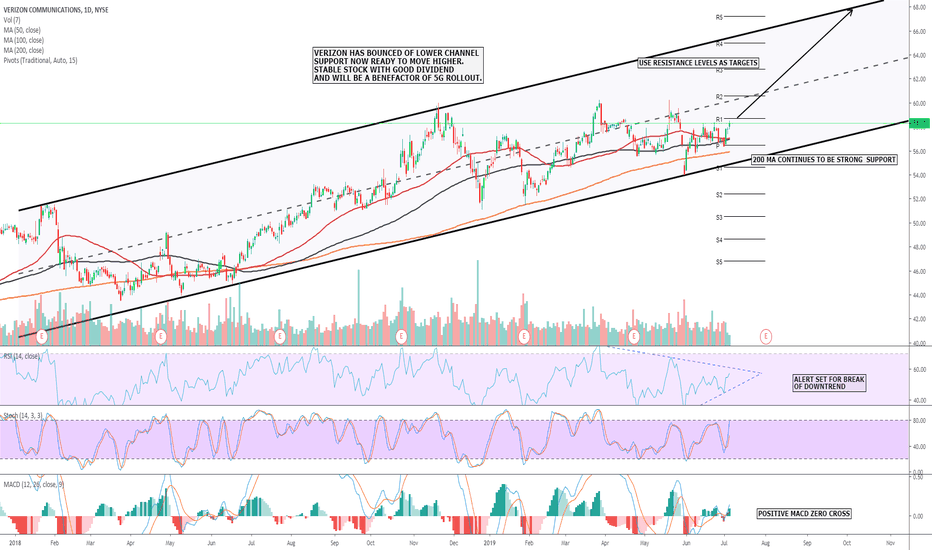Click the 48.00 price axis label
Screen dimensions: 932x550
click(920, 247)
